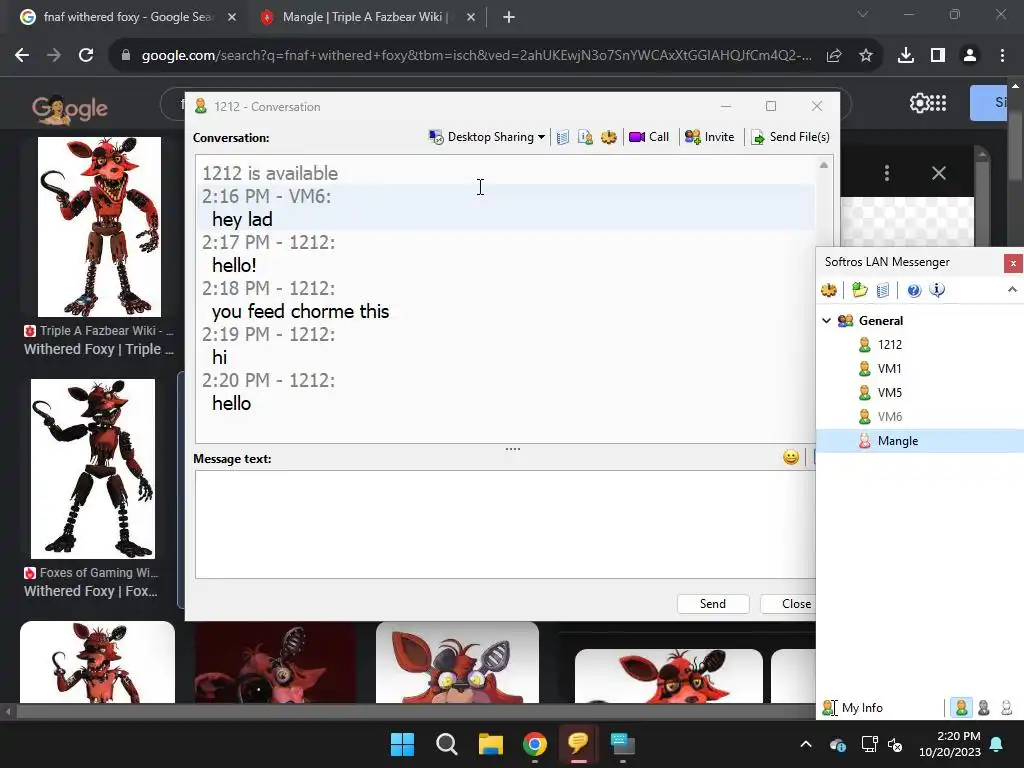The width and height of the screenshot is (1024, 768).
Task: Set status to Busy gray user icon
Action: pyautogui.click(x=984, y=707)
